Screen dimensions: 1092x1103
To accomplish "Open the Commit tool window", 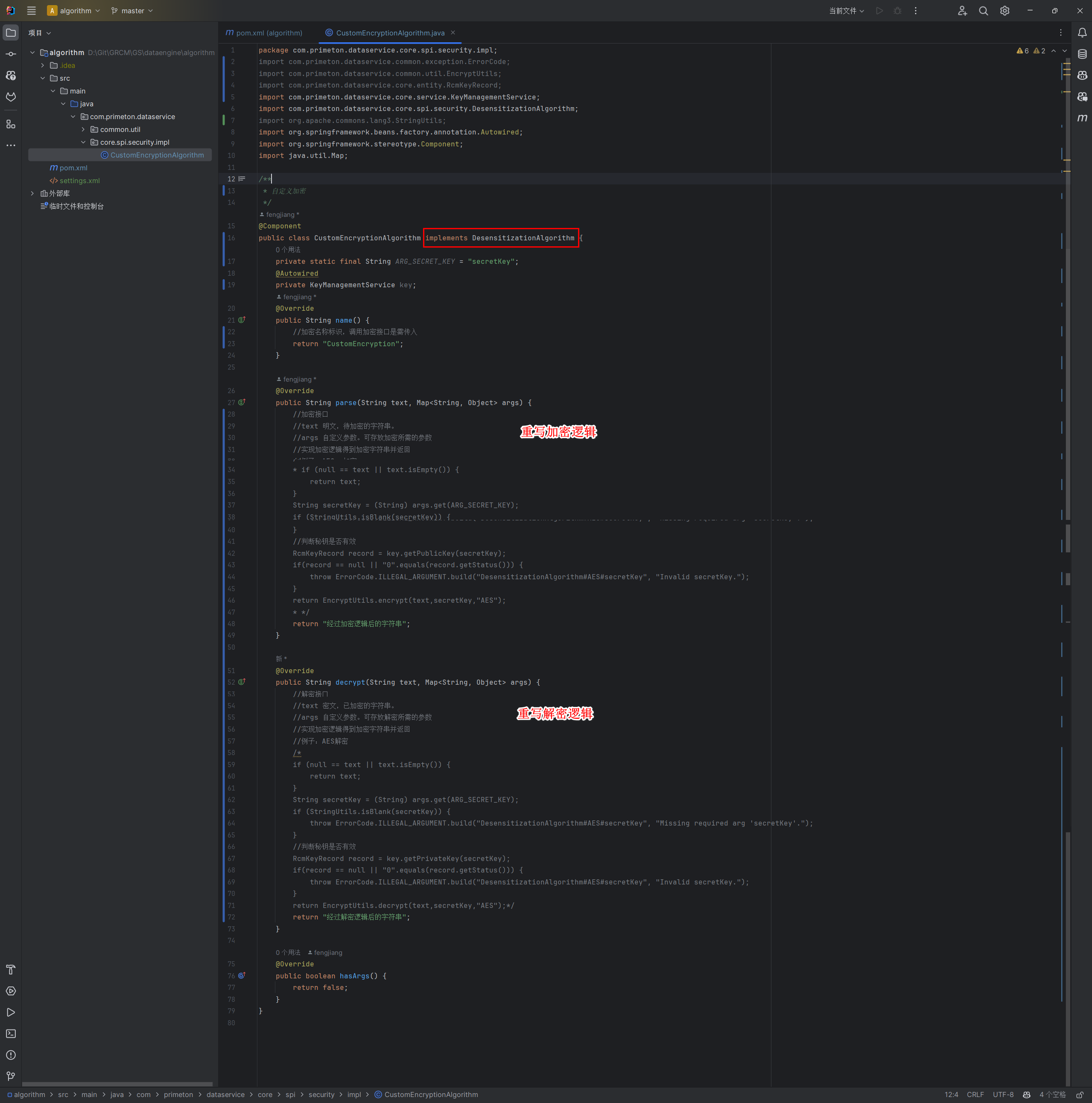I will pos(11,54).
